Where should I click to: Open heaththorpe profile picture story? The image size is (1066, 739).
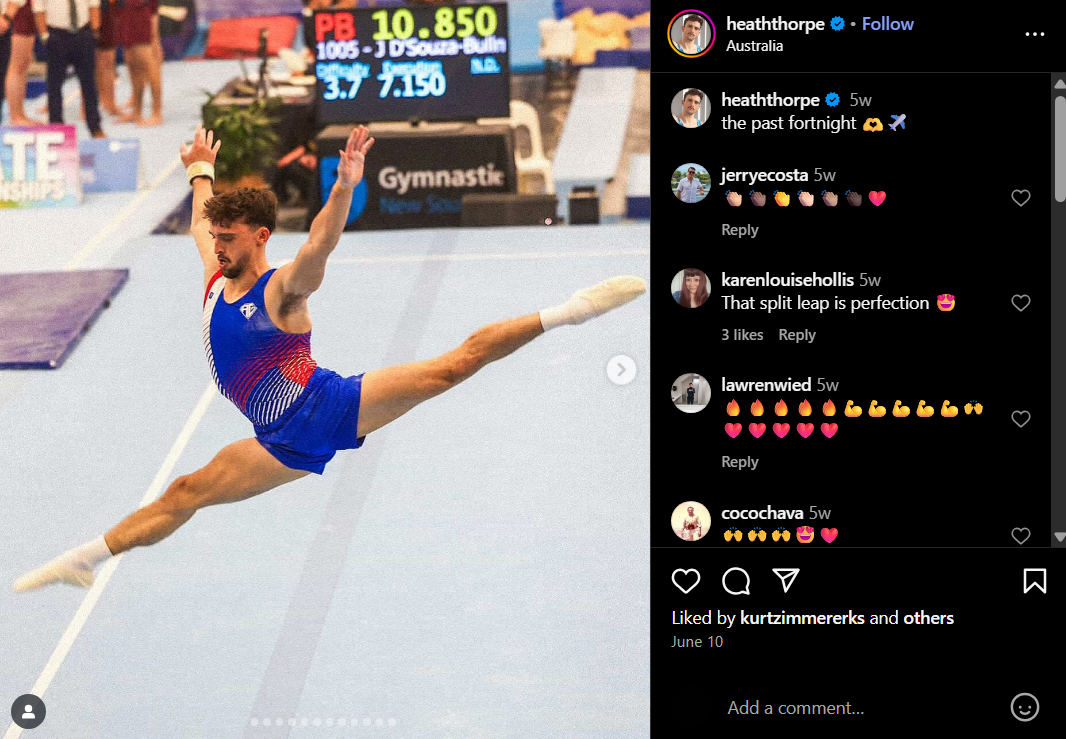click(691, 33)
